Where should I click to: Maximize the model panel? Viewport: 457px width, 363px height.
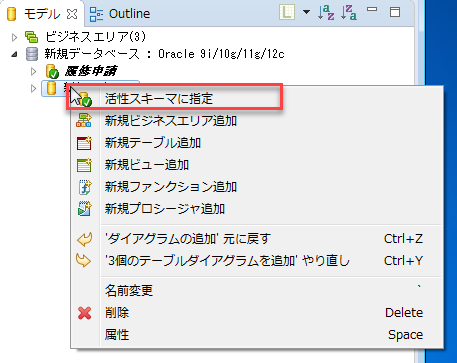click(x=395, y=12)
